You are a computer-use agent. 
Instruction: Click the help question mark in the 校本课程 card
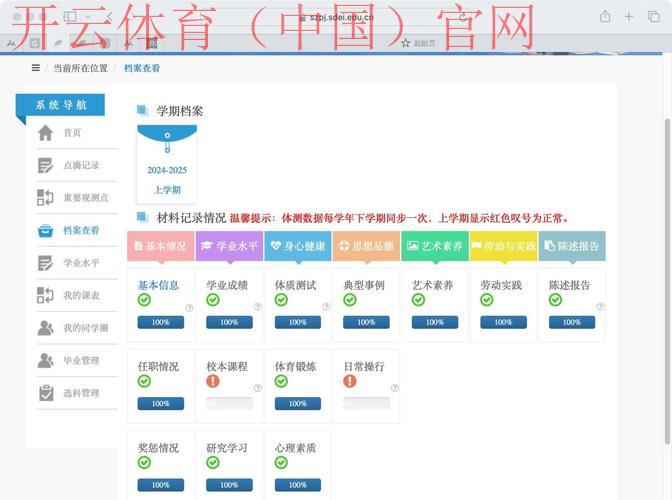coord(258,388)
